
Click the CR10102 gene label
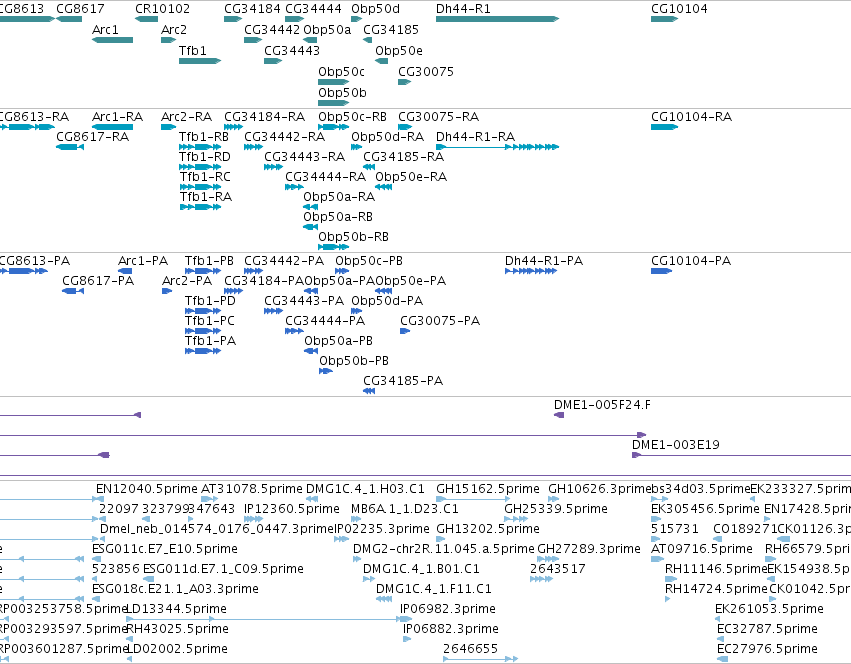click(162, 9)
